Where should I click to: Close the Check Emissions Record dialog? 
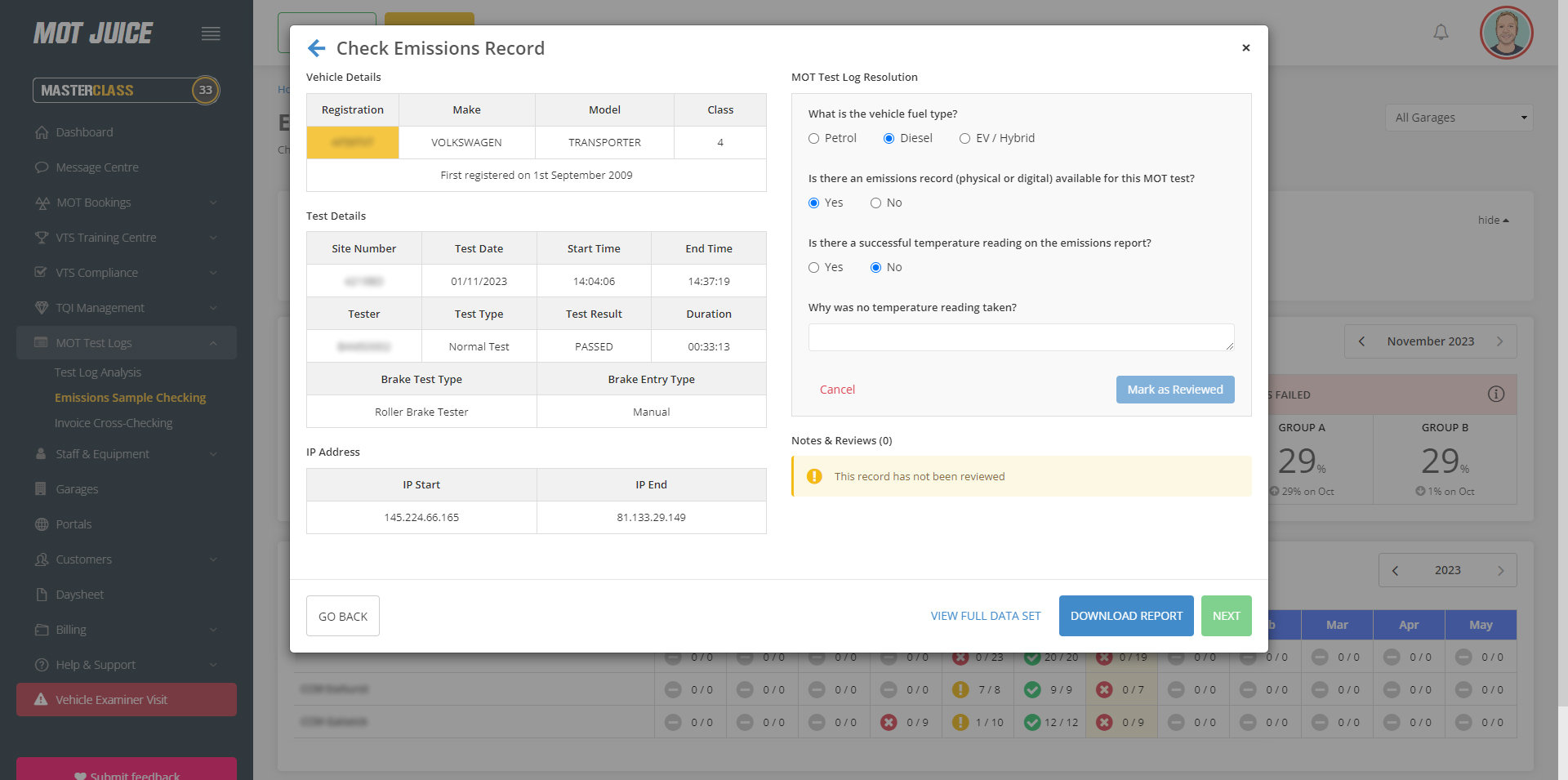(x=1246, y=47)
